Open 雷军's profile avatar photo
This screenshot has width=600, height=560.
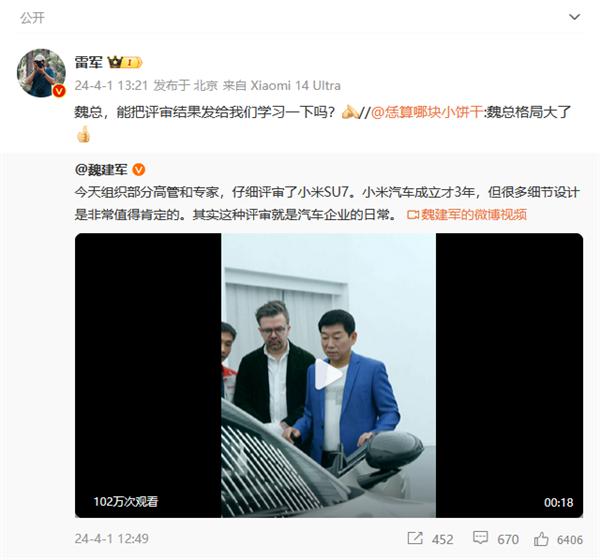[41, 73]
